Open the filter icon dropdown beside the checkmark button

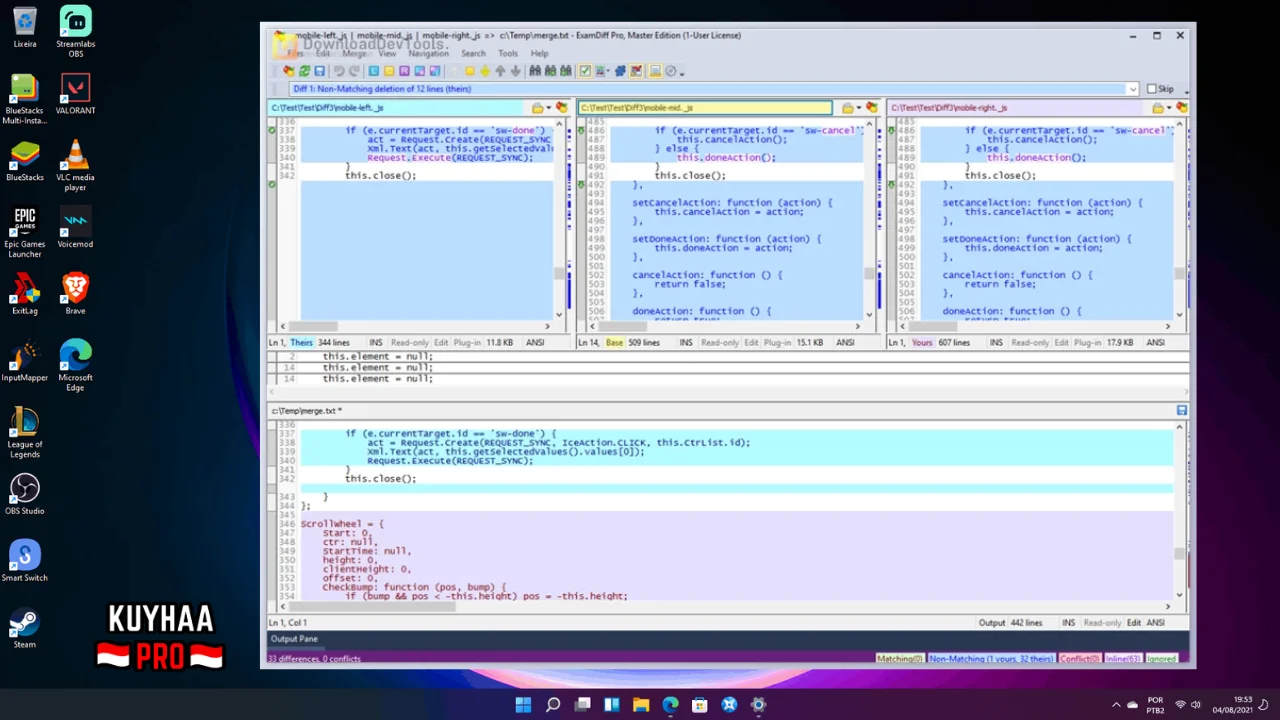603,71
